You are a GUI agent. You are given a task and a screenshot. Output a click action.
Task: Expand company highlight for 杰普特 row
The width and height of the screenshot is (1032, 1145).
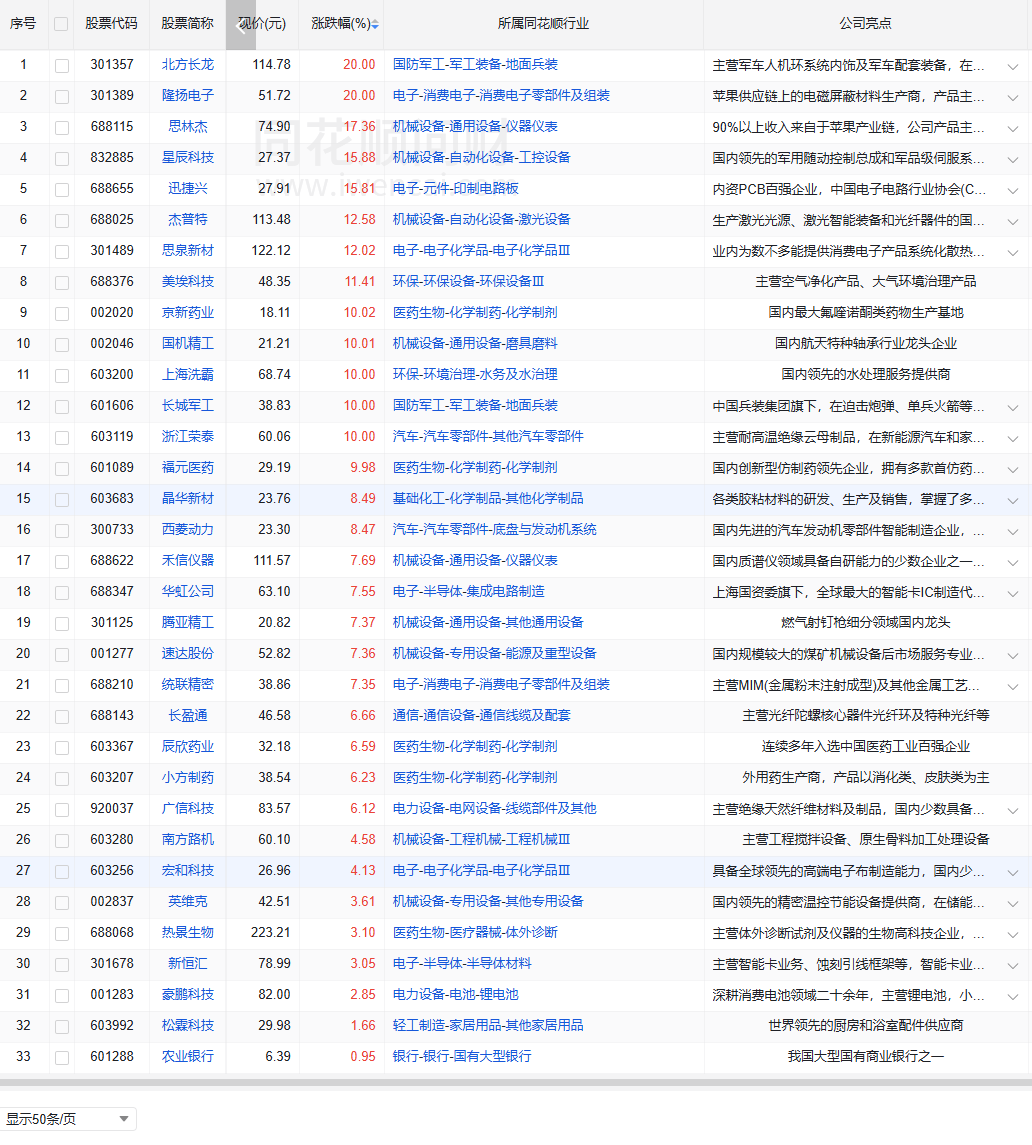point(1013,221)
